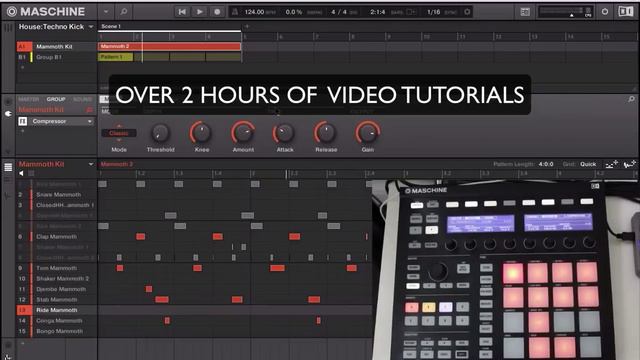The height and width of the screenshot is (360, 640).
Task: Open the Classic mode selector
Action: pyautogui.click(x=119, y=133)
